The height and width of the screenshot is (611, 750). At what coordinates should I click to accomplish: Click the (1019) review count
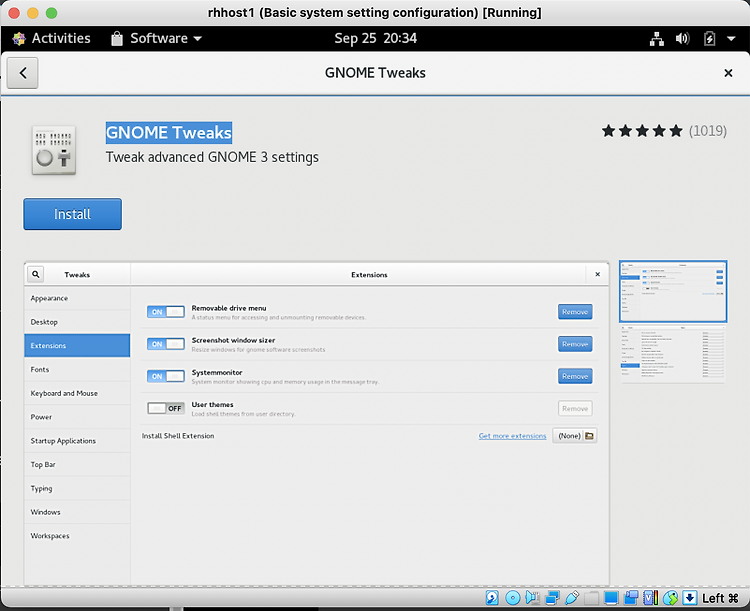tap(708, 131)
